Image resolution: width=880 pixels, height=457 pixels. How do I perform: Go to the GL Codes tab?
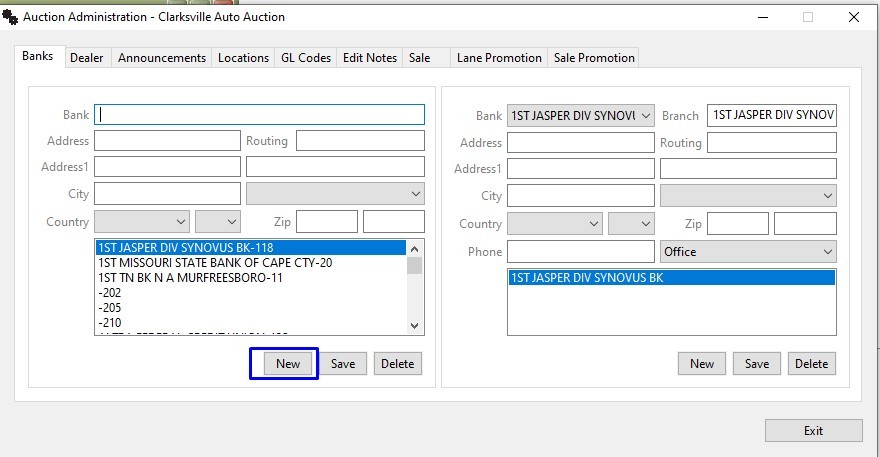[304, 58]
